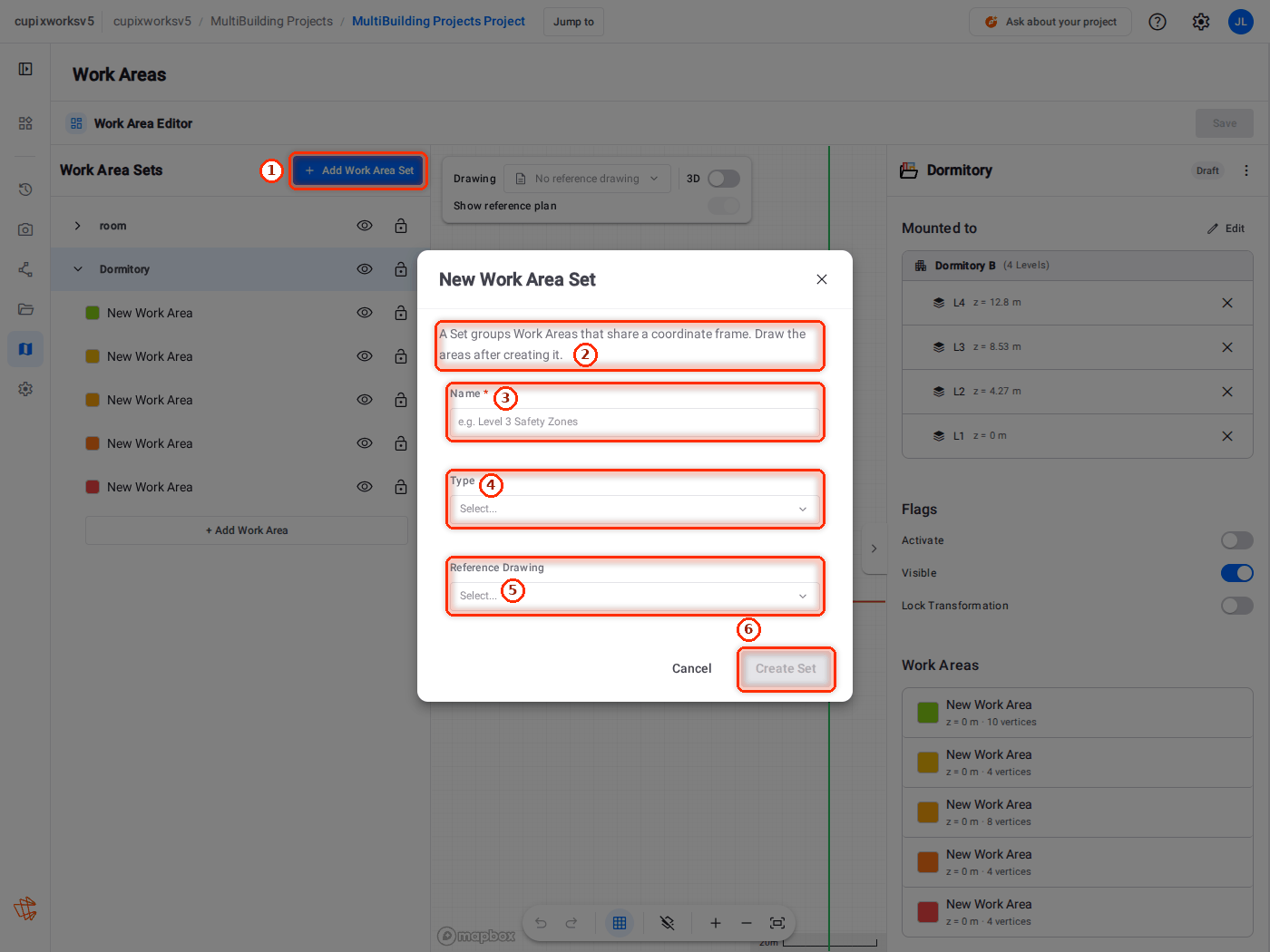
Task: Lock the room work area set
Action: 401,226
